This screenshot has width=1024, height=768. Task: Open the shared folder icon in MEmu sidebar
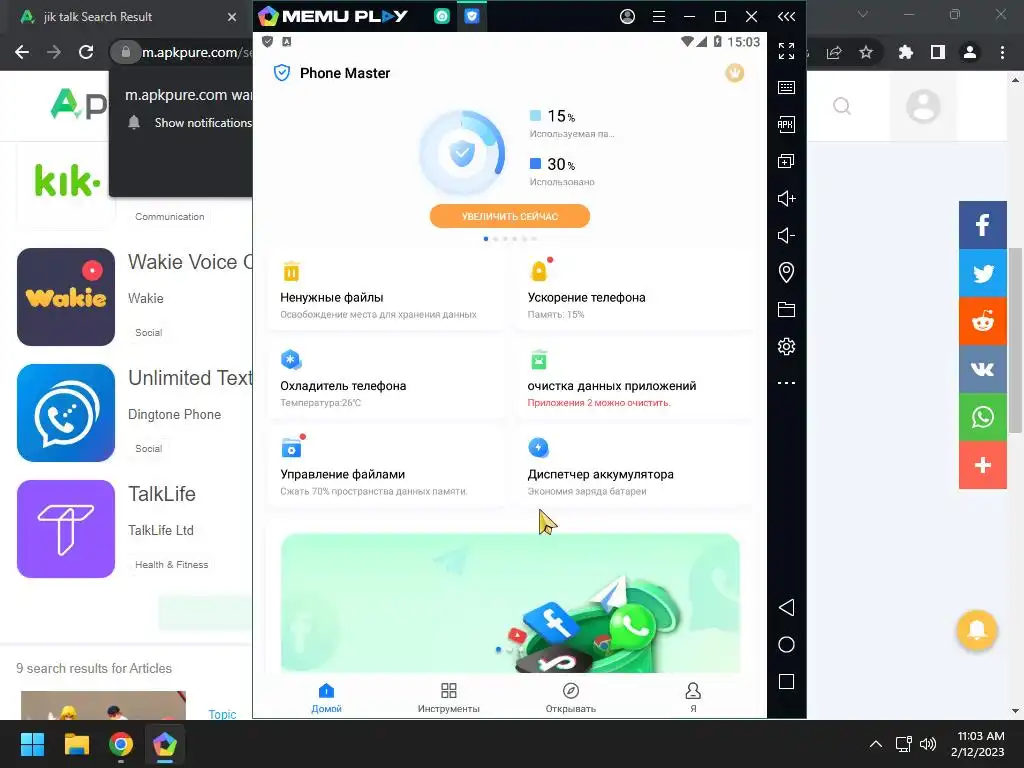pos(786,310)
